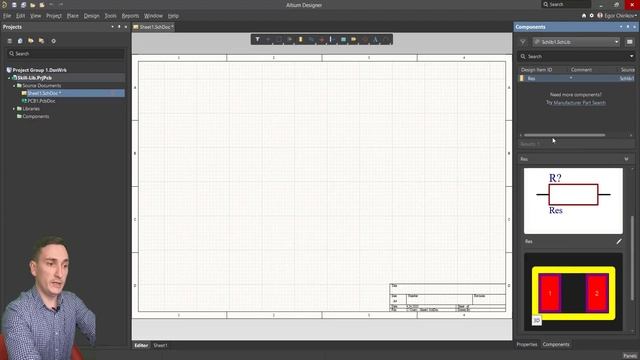This screenshot has width=640, height=360.
Task: Click the save icon in the title bar
Action: coord(14,5)
